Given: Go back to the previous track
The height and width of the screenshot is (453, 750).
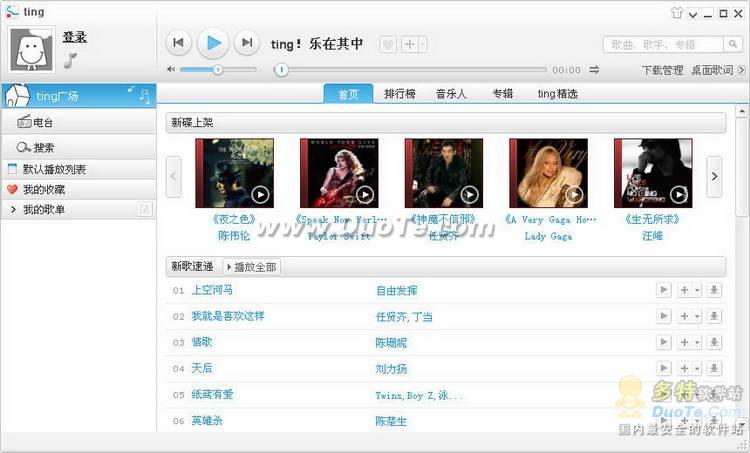Looking at the screenshot, I should [178, 43].
